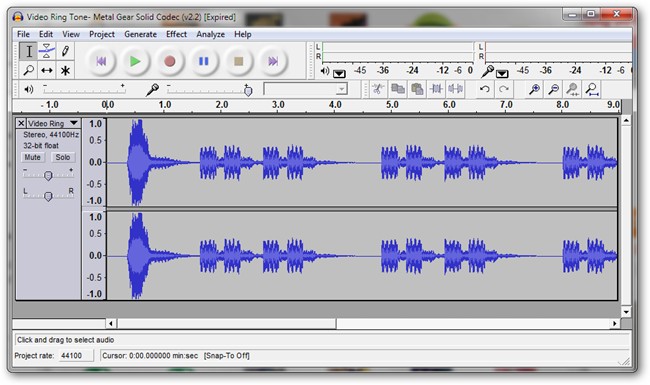This screenshot has width=650, height=385.
Task: Adjust the input volume slider
Action: point(209,89)
